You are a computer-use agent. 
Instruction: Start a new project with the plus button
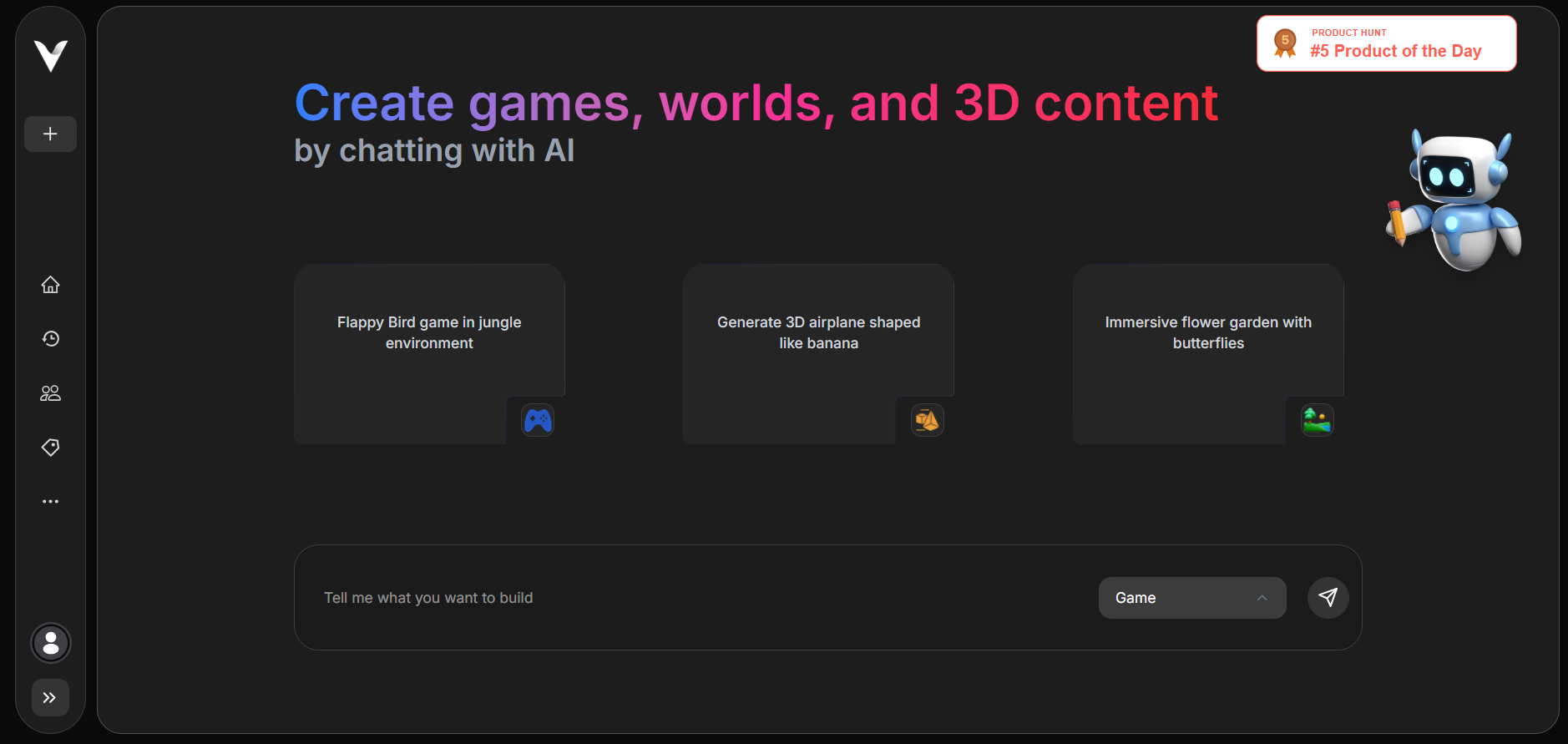50,134
